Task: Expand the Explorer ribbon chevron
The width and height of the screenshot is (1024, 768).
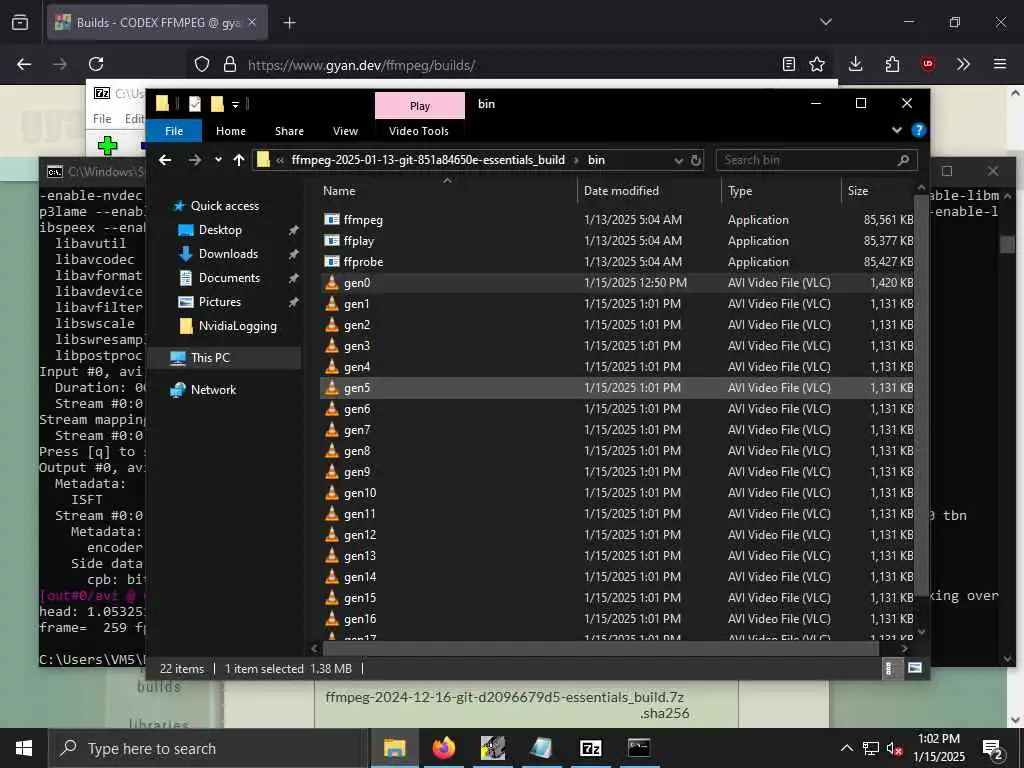Action: 897,131
